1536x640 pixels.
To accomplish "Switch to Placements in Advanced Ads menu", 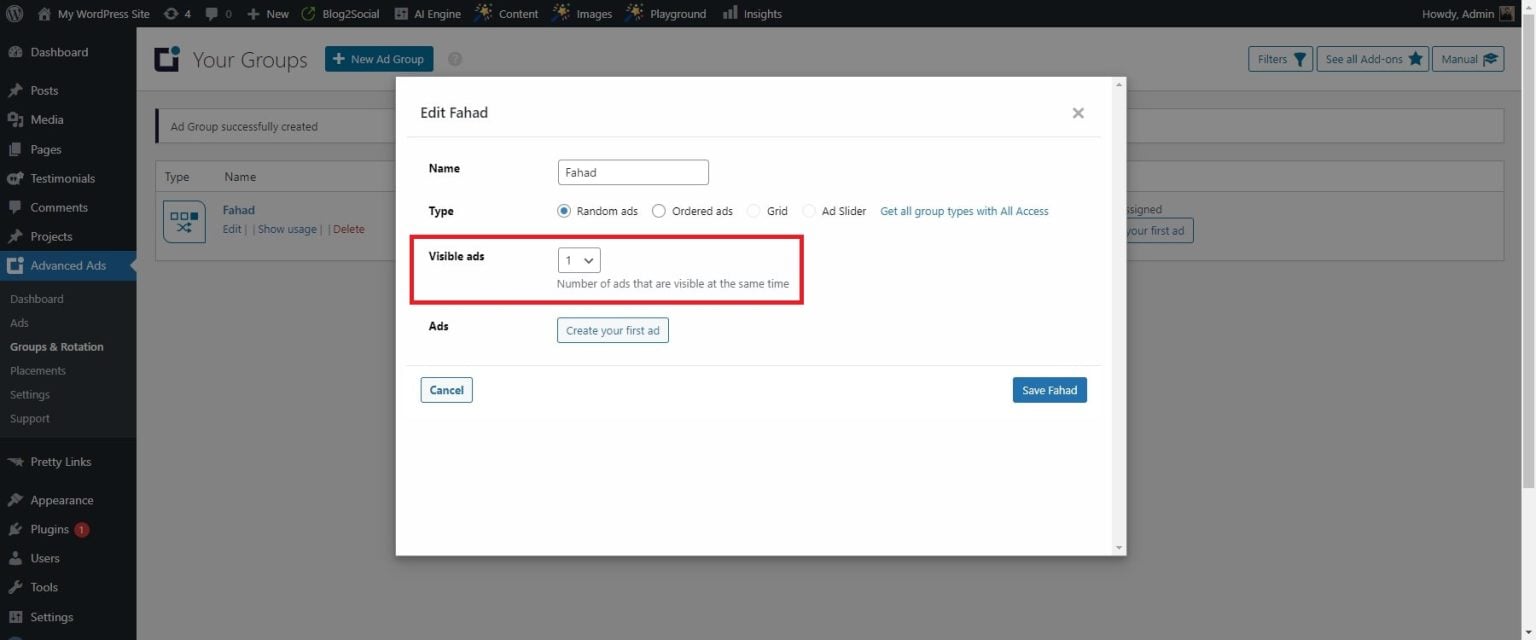I will 37,370.
